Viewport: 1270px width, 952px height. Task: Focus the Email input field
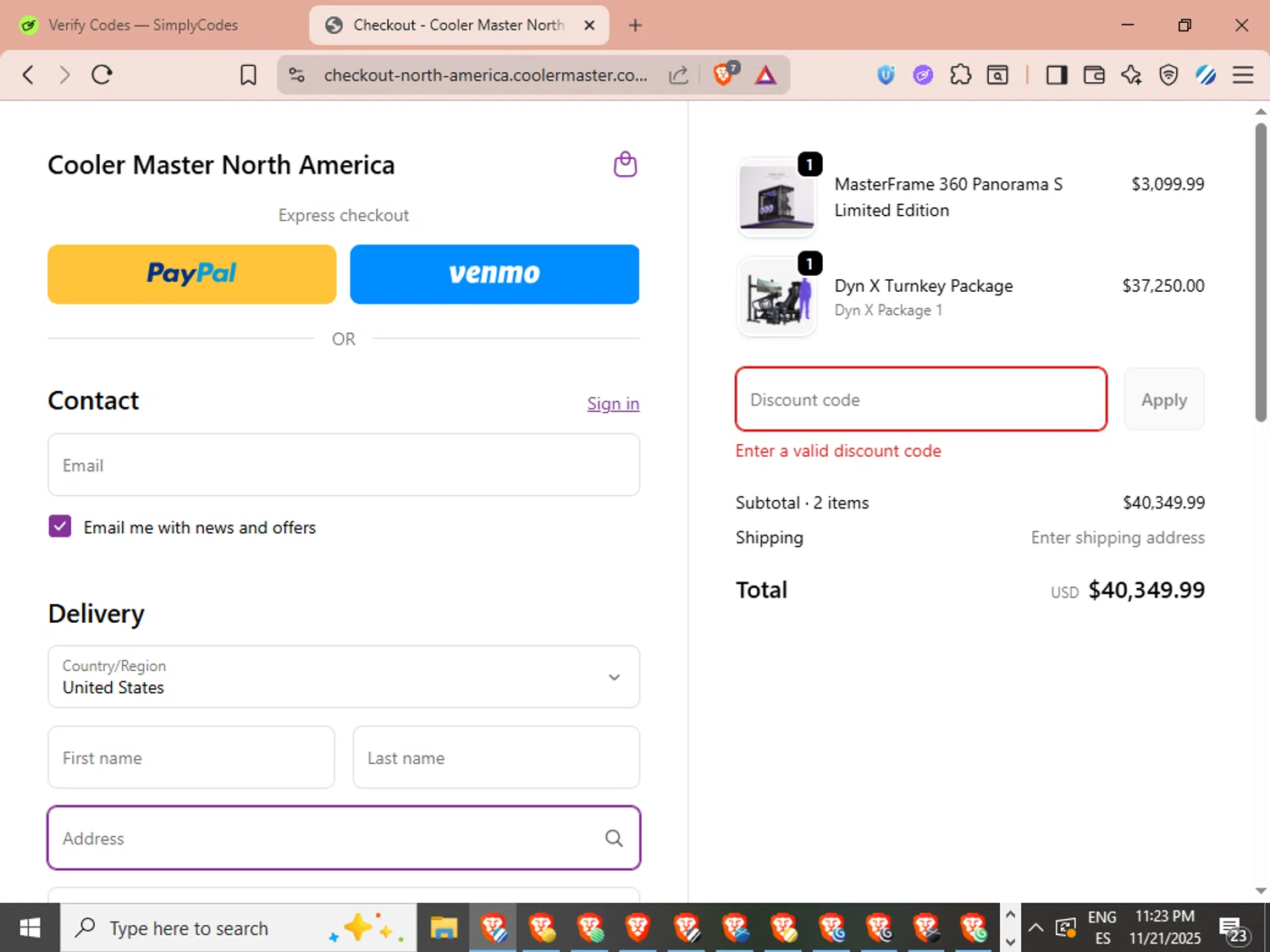click(344, 465)
